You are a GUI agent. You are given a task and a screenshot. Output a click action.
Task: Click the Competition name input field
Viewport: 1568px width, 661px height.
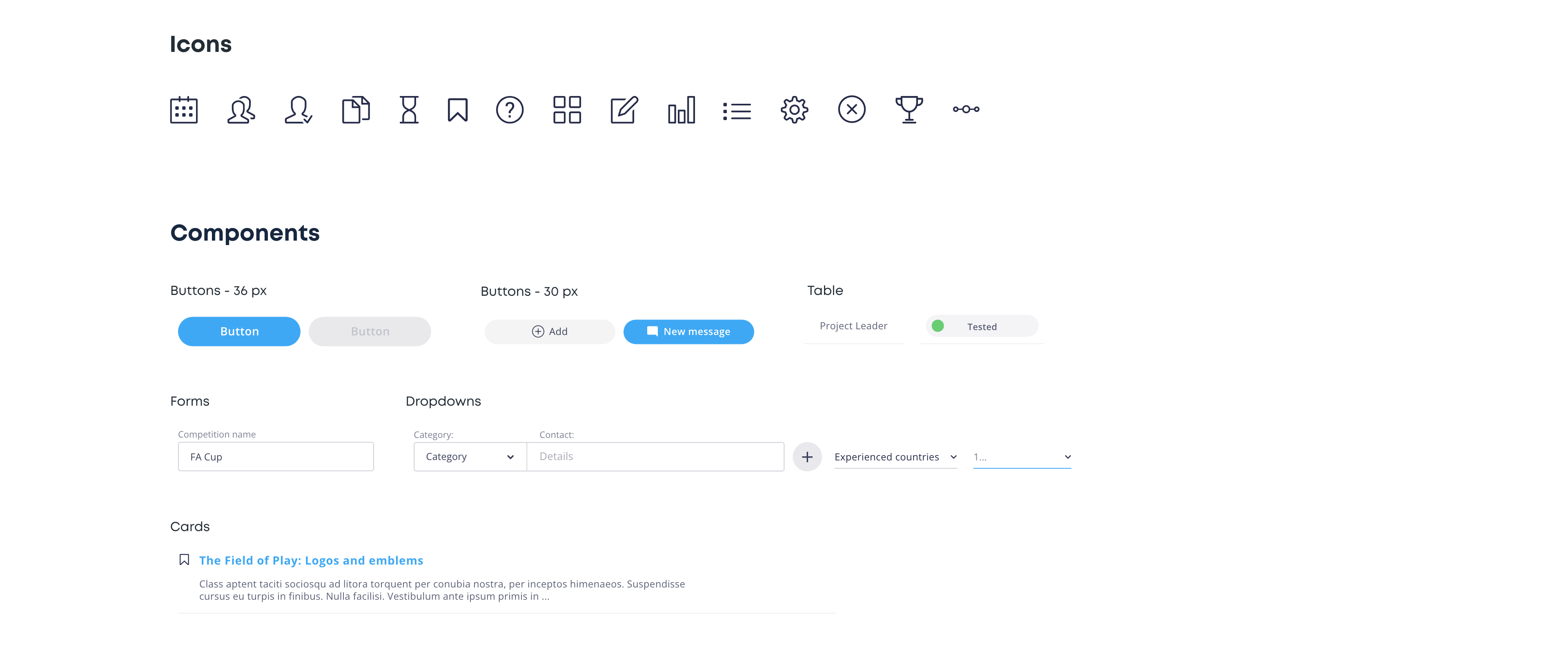click(276, 456)
